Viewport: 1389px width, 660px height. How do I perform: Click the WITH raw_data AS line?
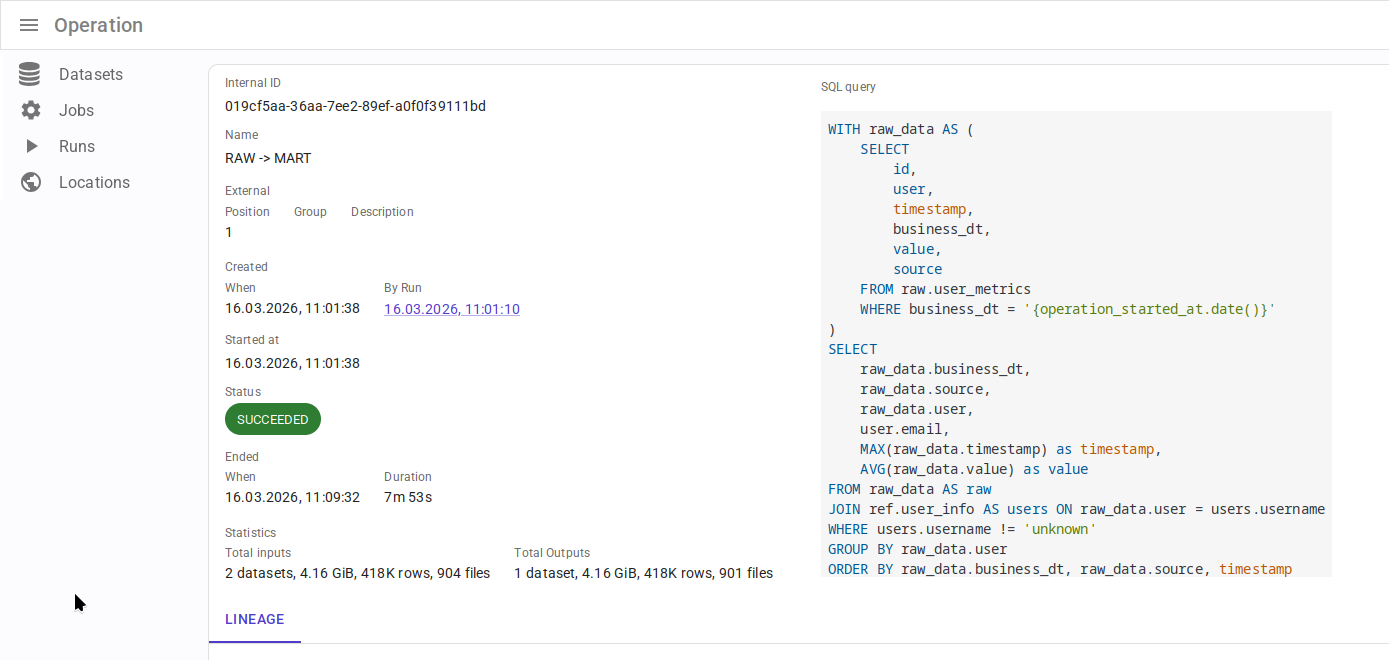(x=901, y=129)
